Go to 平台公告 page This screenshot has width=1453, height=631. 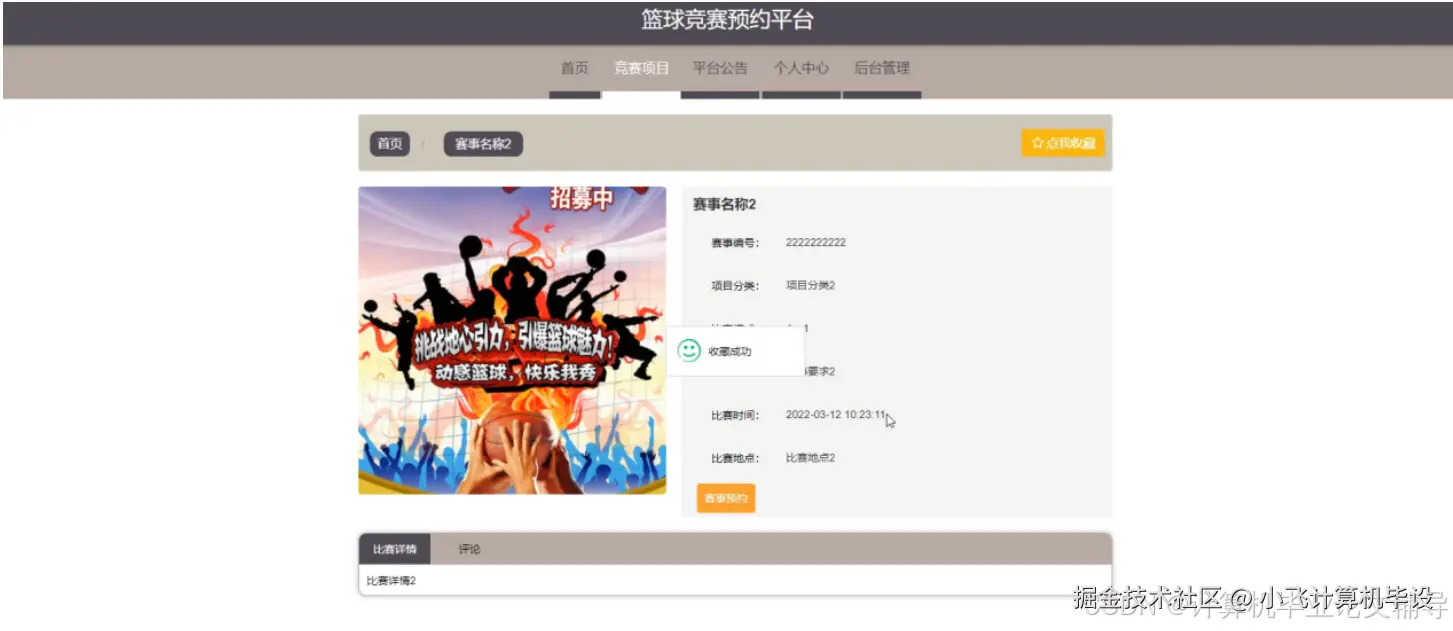pos(720,68)
